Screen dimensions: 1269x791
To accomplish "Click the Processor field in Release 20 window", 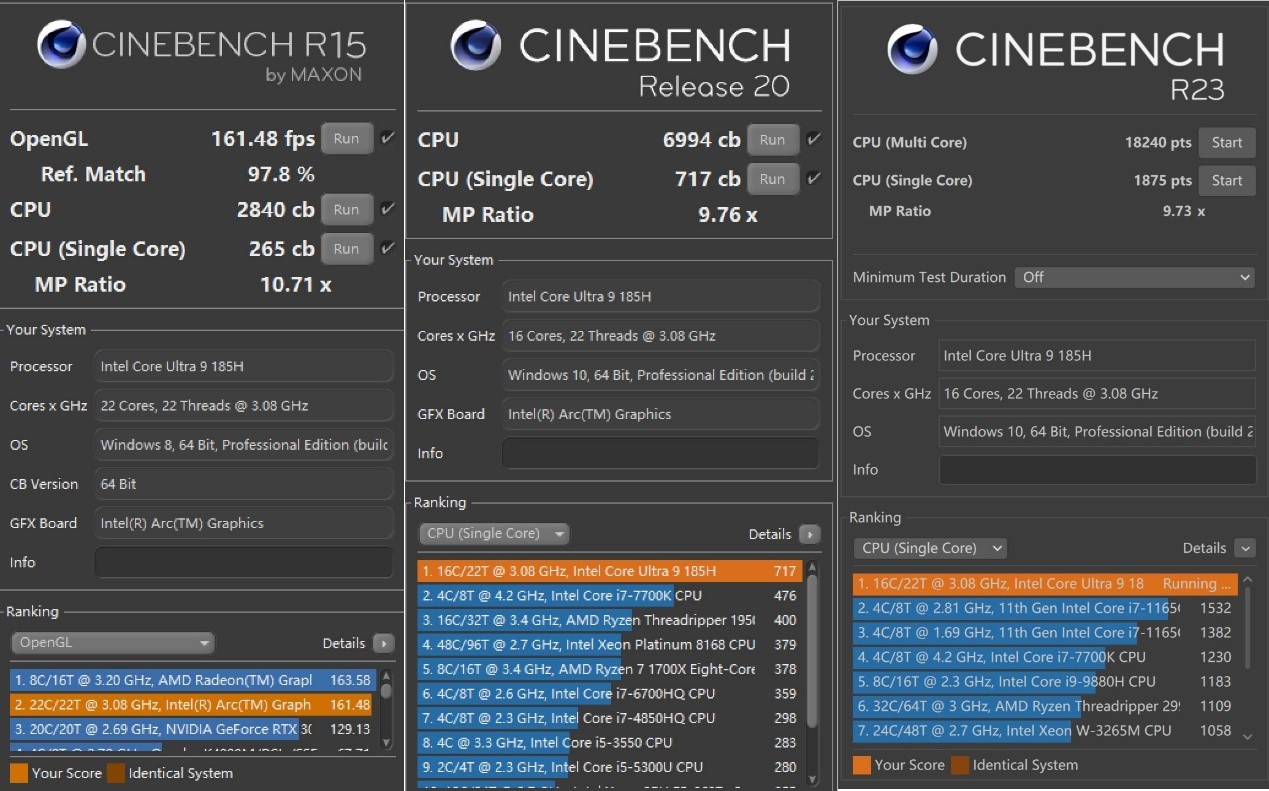I will click(661, 296).
